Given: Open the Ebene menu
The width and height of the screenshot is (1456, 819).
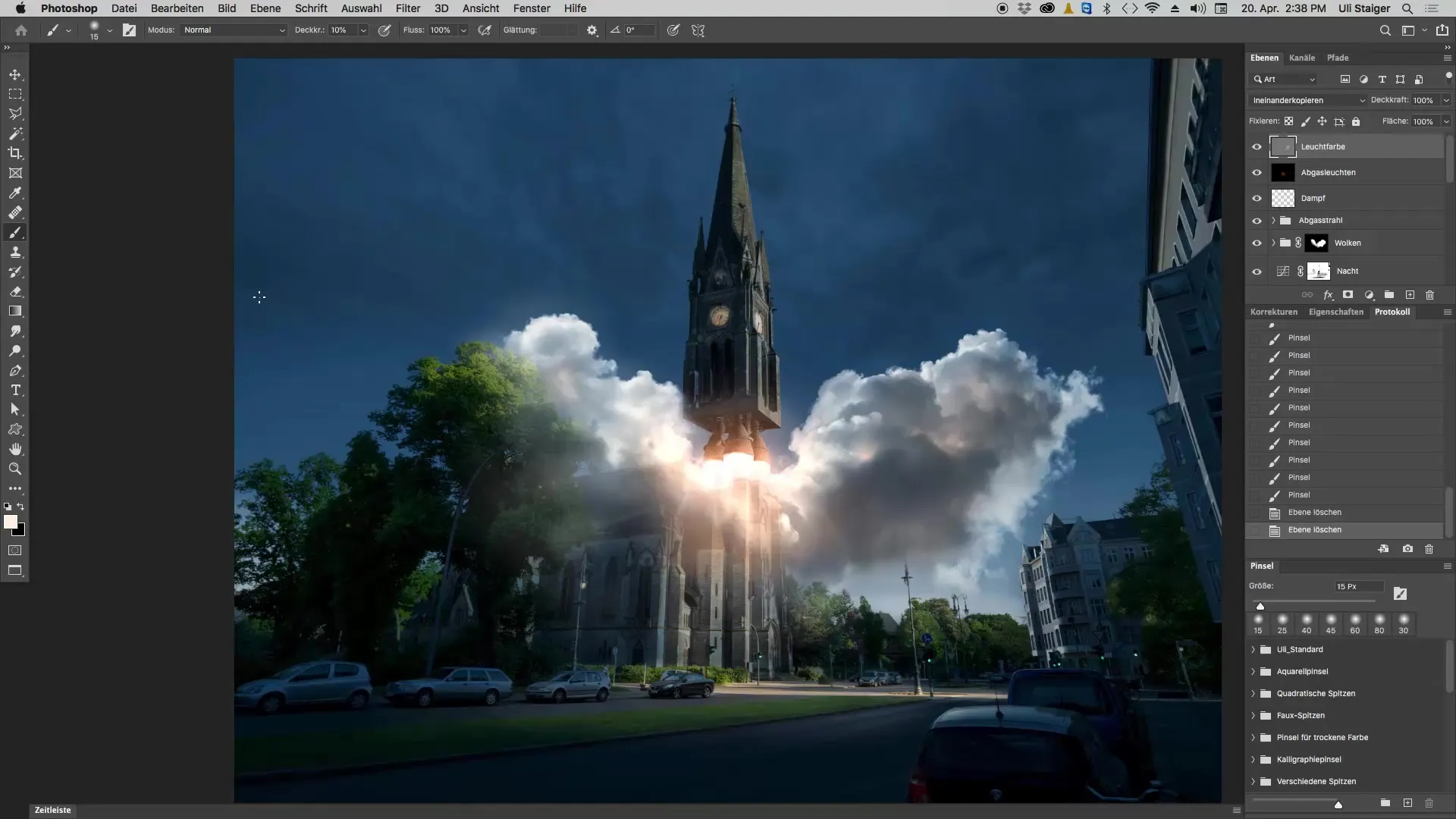Looking at the screenshot, I should [x=265, y=8].
